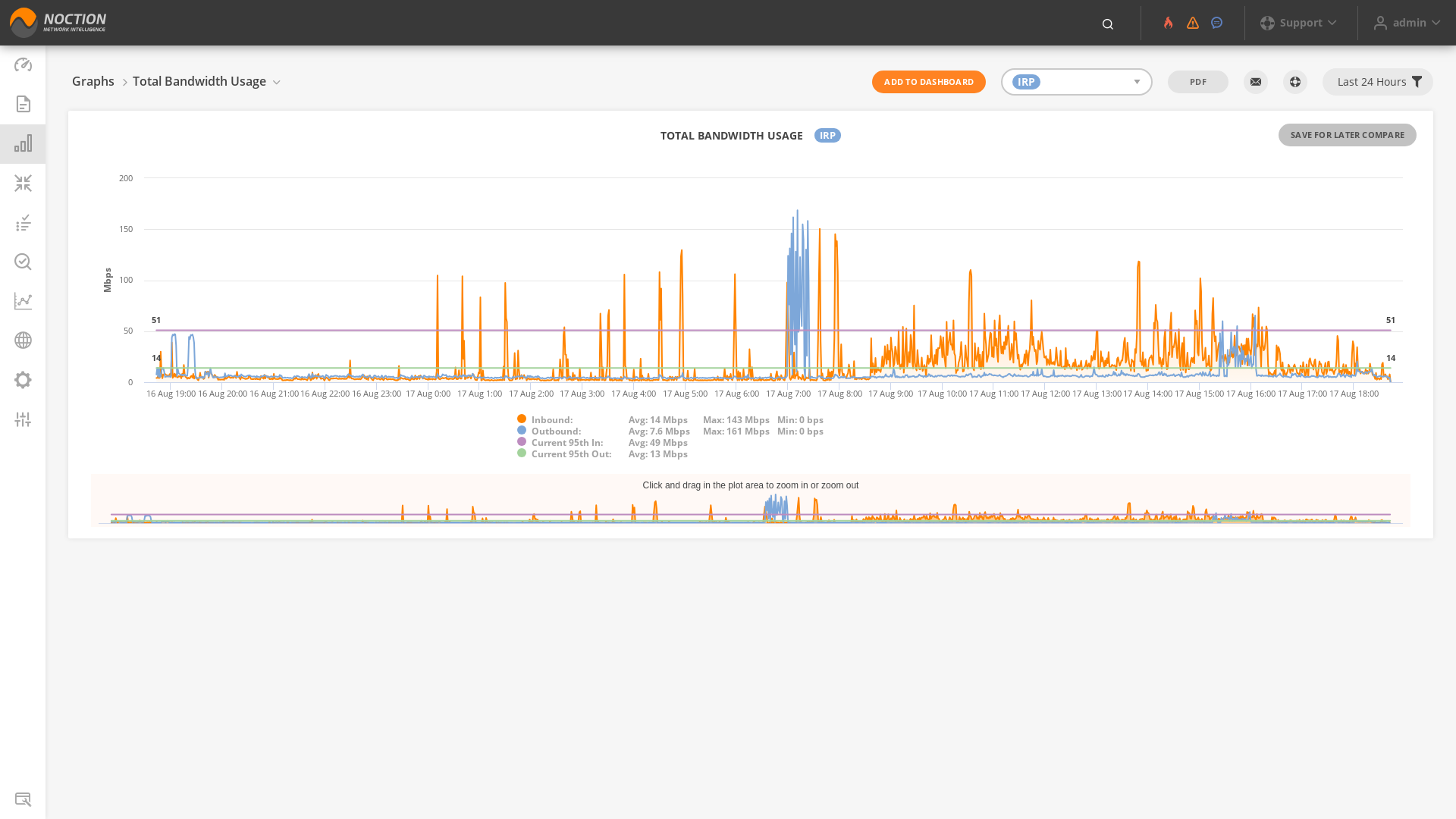
Task: Click 'Avg: 49 Mbps' legend value
Action: [x=658, y=442]
